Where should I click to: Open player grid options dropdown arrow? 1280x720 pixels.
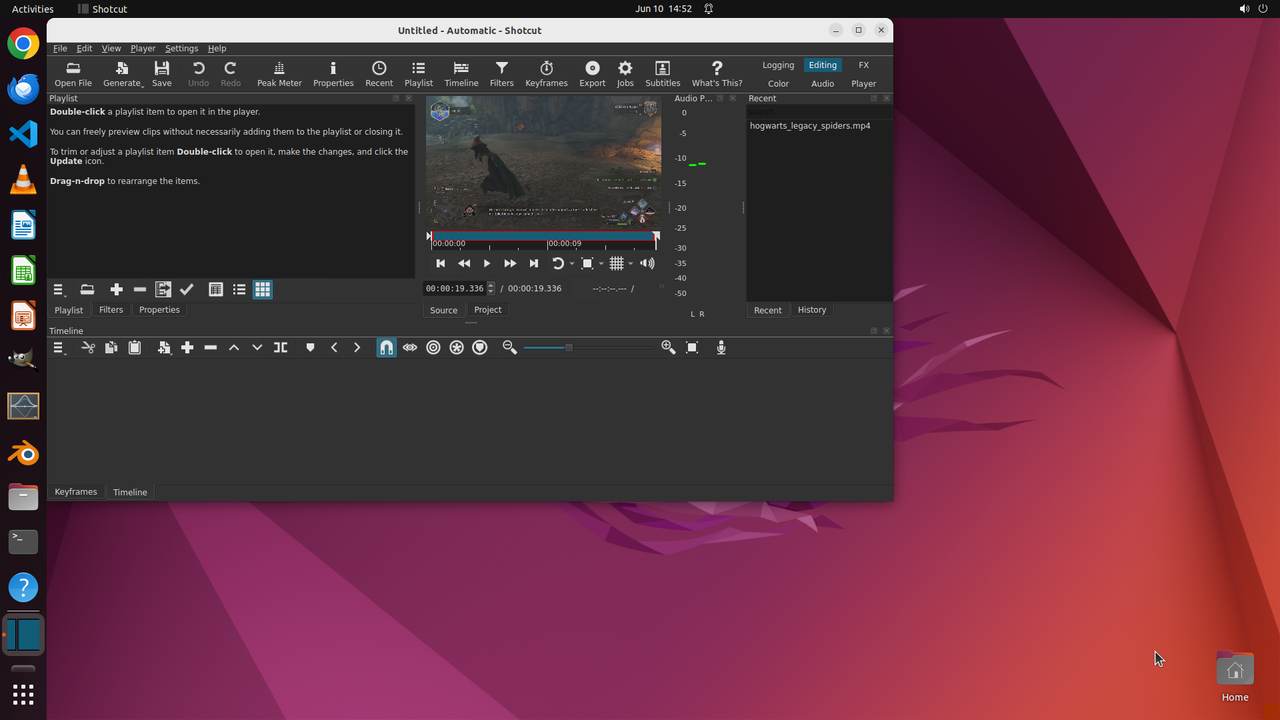pos(630,264)
